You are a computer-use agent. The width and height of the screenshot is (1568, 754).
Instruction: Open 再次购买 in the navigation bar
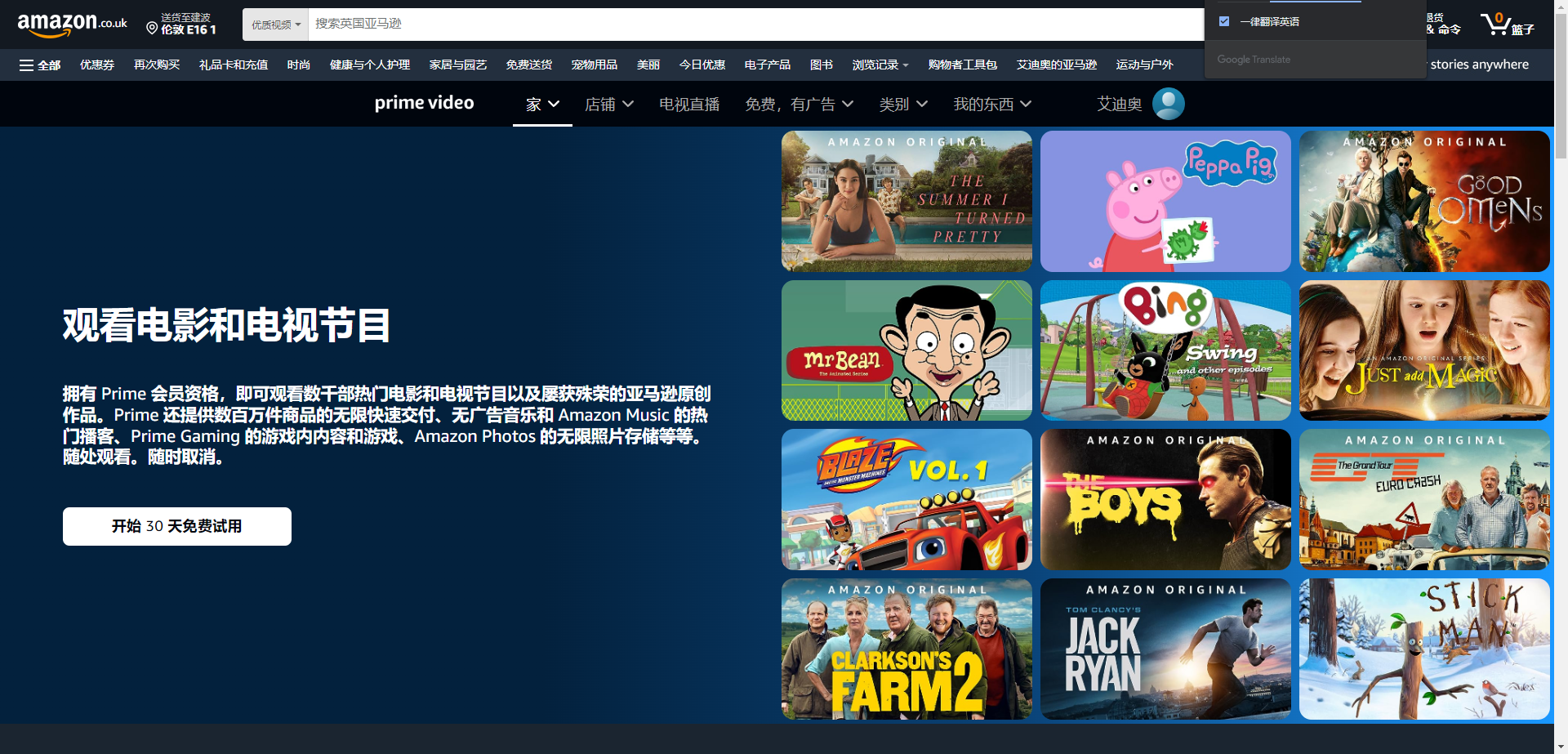(157, 65)
